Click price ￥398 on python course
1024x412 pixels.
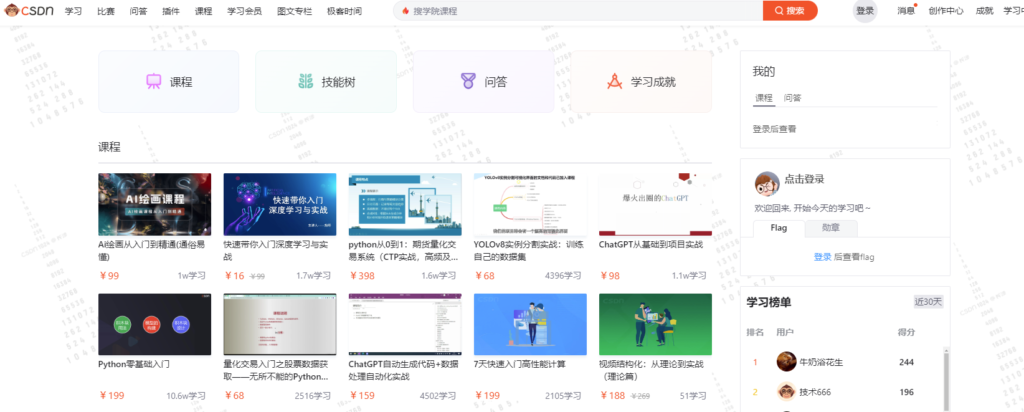point(362,276)
